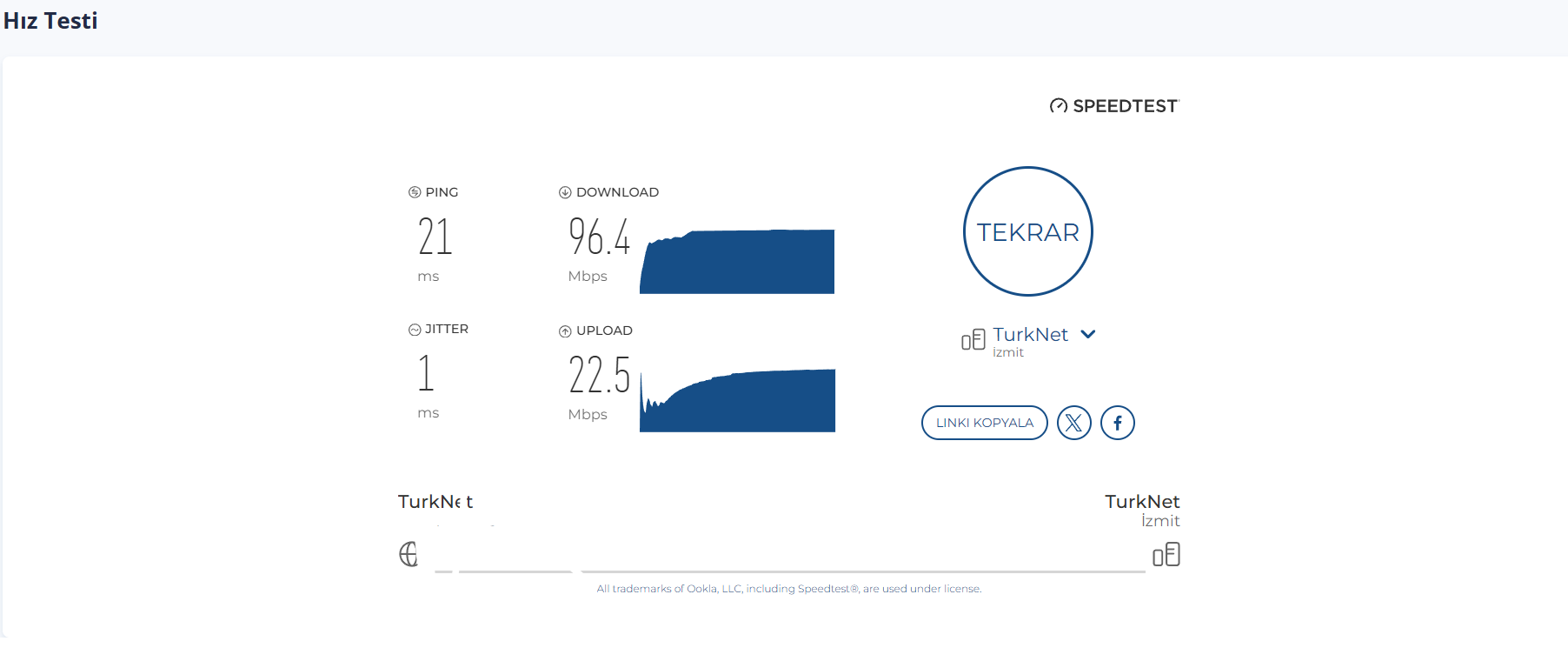This screenshot has width=1568, height=668.
Task: Click the Hız Testi page heading
Action: 50,21
